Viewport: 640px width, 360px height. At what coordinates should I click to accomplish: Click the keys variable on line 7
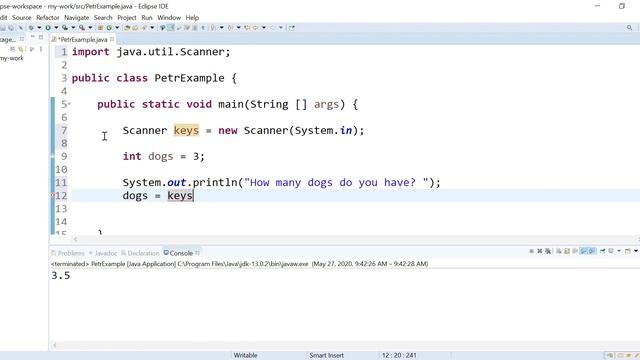[186, 130]
